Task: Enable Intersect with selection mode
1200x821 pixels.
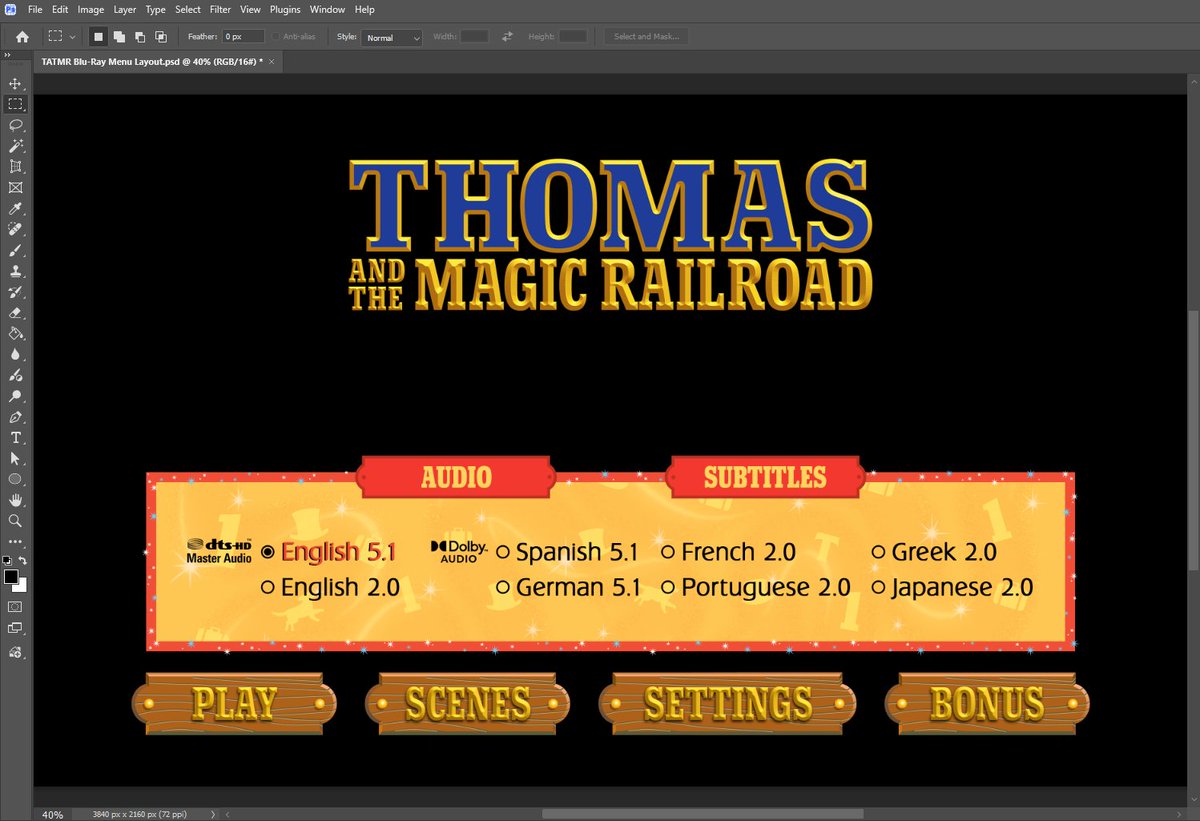Action: [161, 37]
